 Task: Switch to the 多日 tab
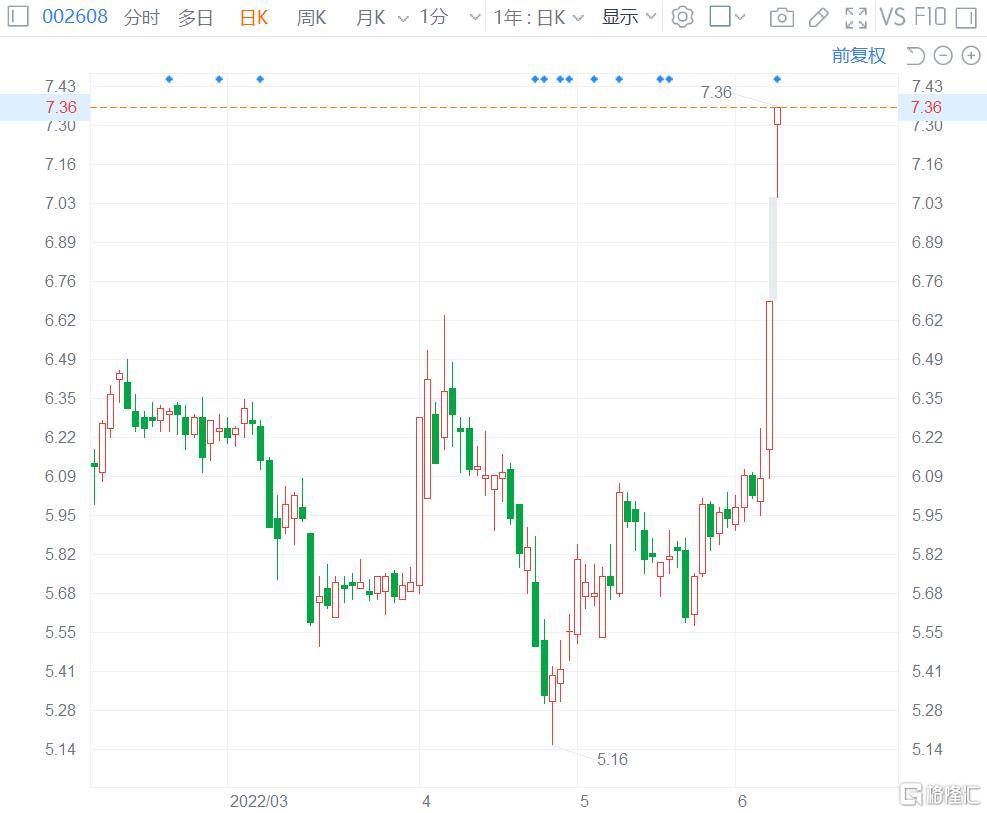pos(195,17)
